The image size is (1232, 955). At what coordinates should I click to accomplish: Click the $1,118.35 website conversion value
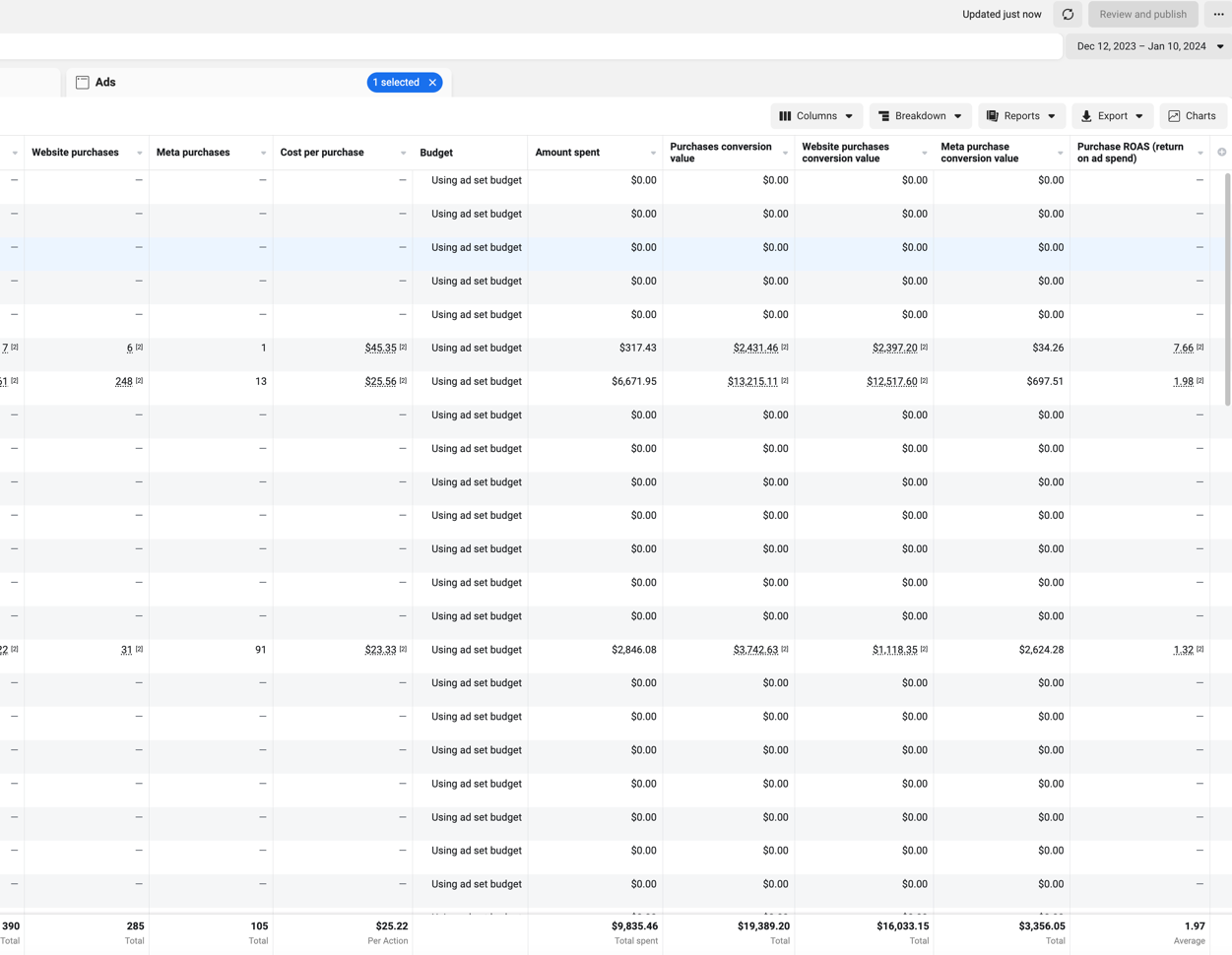894,650
